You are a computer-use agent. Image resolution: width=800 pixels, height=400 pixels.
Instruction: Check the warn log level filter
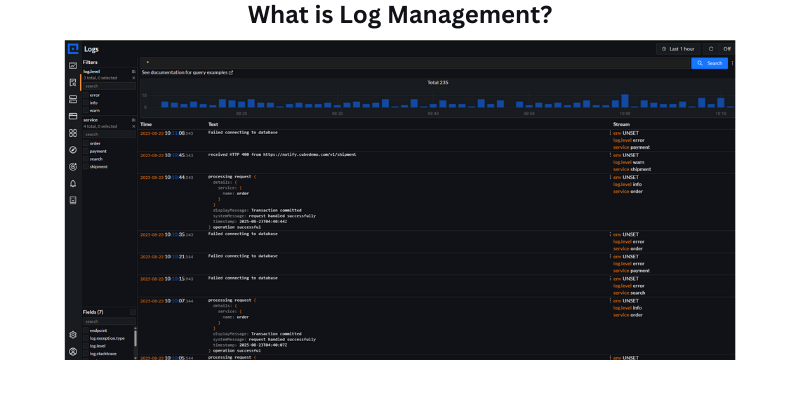coord(86,110)
